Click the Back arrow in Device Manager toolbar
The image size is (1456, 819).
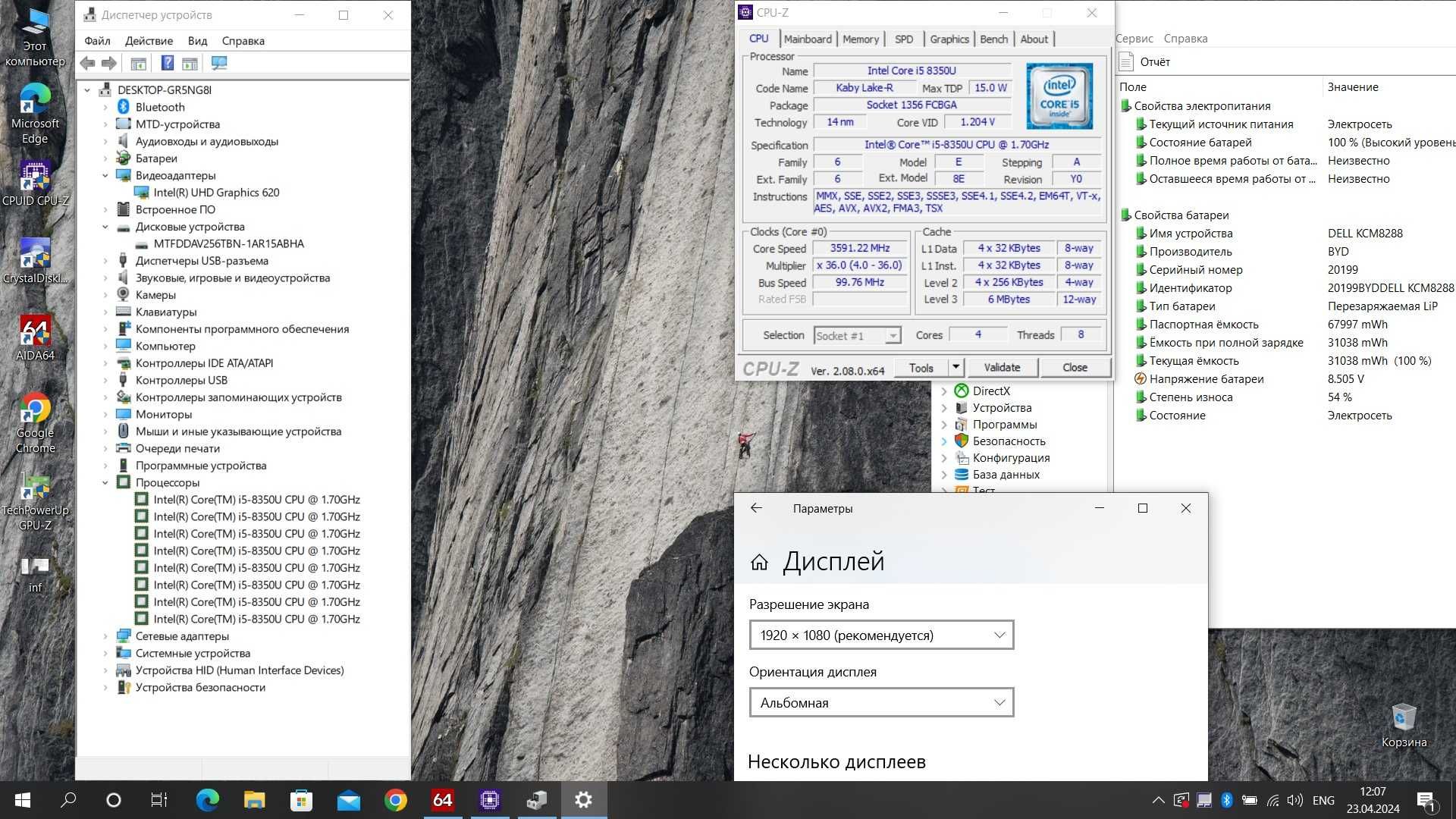88,64
